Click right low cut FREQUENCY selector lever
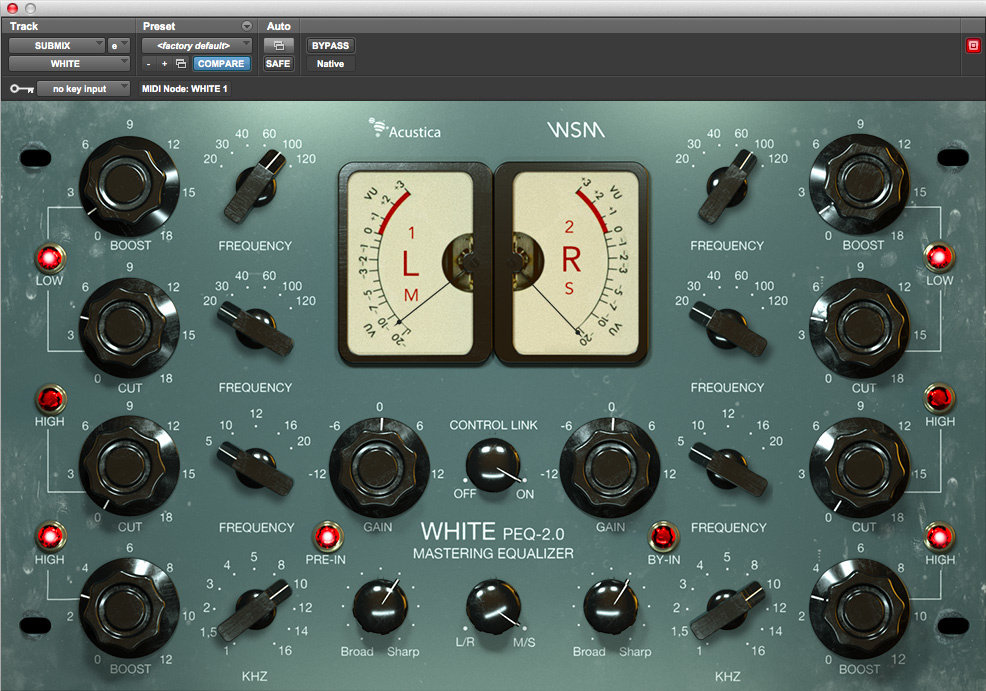Image resolution: width=986 pixels, height=691 pixels. pyautogui.click(x=728, y=328)
